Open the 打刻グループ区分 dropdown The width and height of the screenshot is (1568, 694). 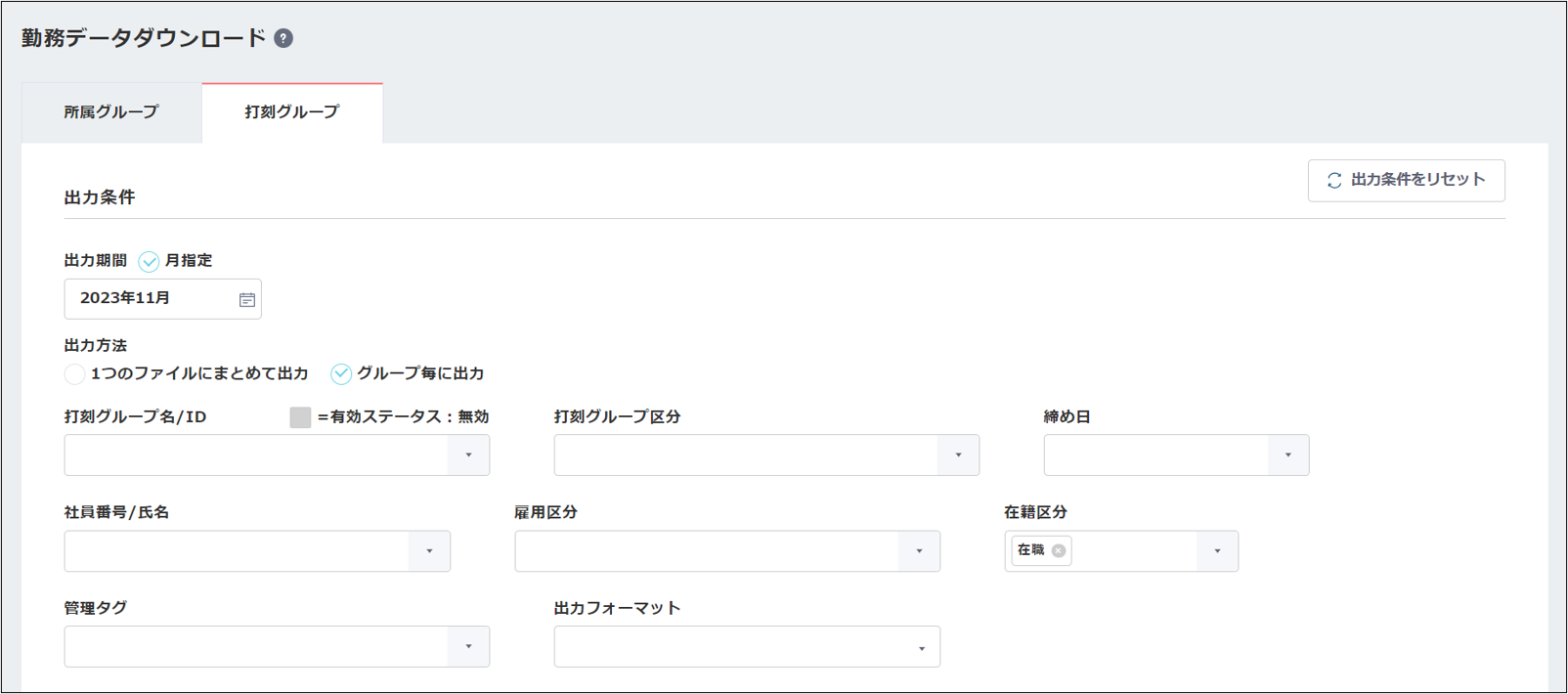[958, 455]
